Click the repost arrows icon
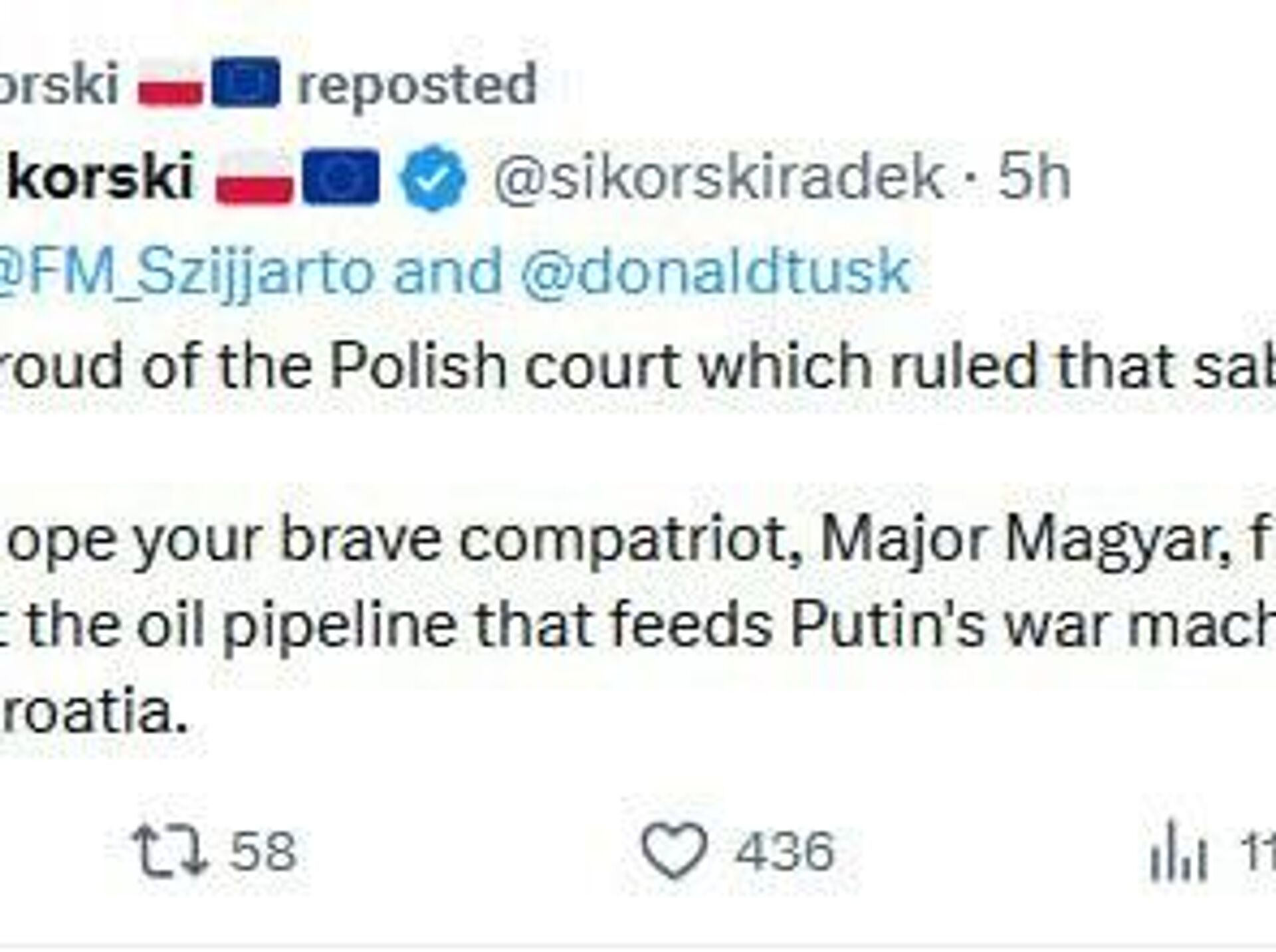This screenshot has height=952, width=1276. point(171,850)
